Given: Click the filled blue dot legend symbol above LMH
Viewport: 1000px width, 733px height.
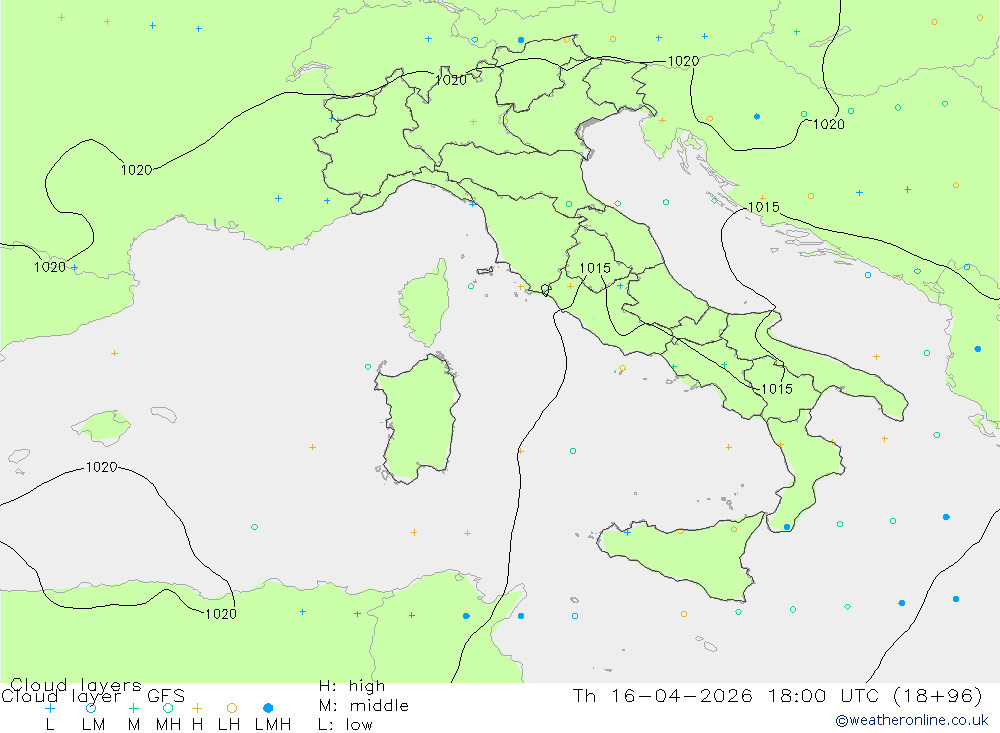Looking at the screenshot, I should [x=268, y=708].
